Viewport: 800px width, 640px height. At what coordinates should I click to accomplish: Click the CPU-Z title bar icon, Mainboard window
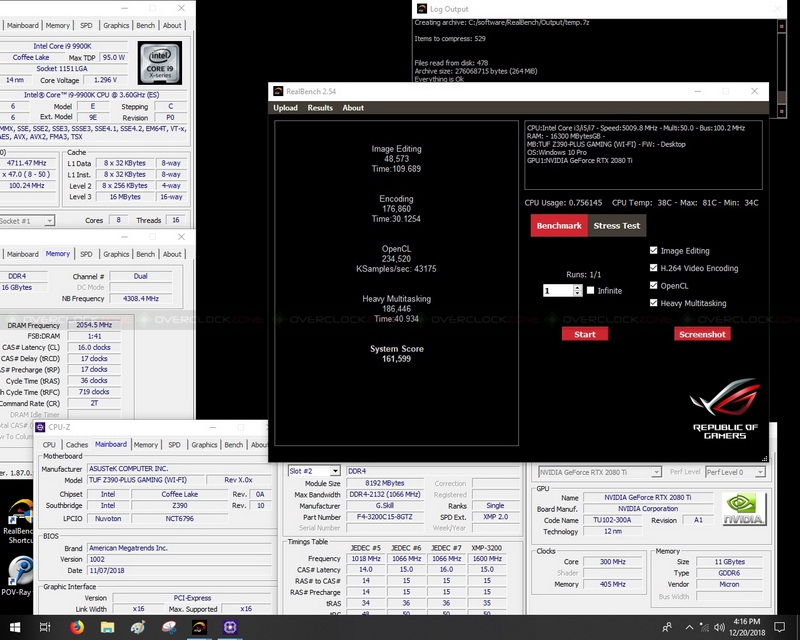click(40, 427)
